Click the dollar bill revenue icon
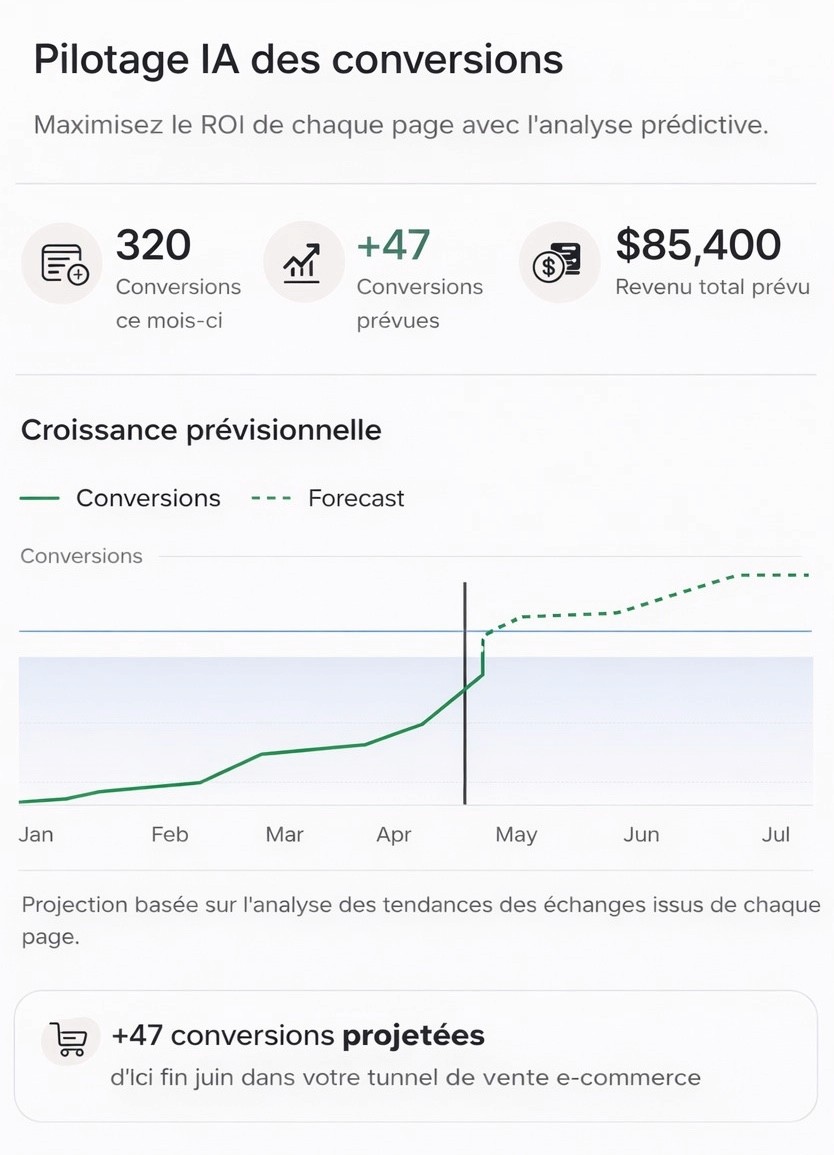834x1155 pixels. [558, 262]
